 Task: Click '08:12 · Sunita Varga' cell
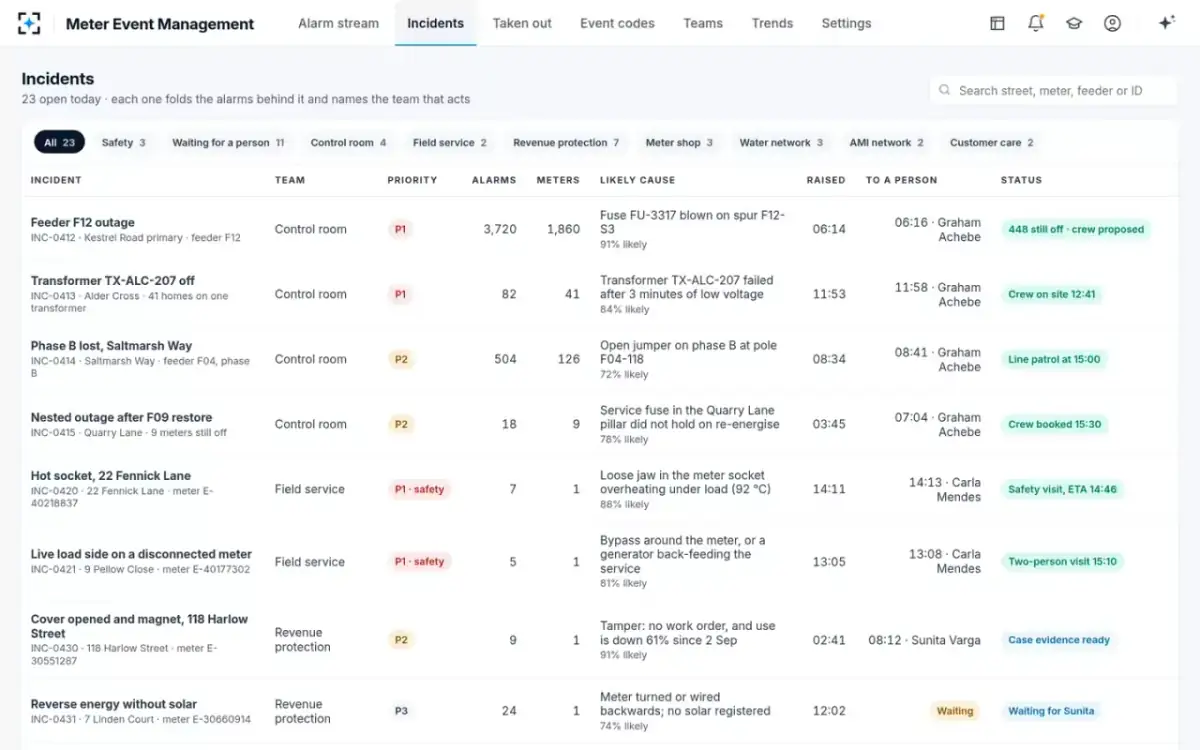924,640
